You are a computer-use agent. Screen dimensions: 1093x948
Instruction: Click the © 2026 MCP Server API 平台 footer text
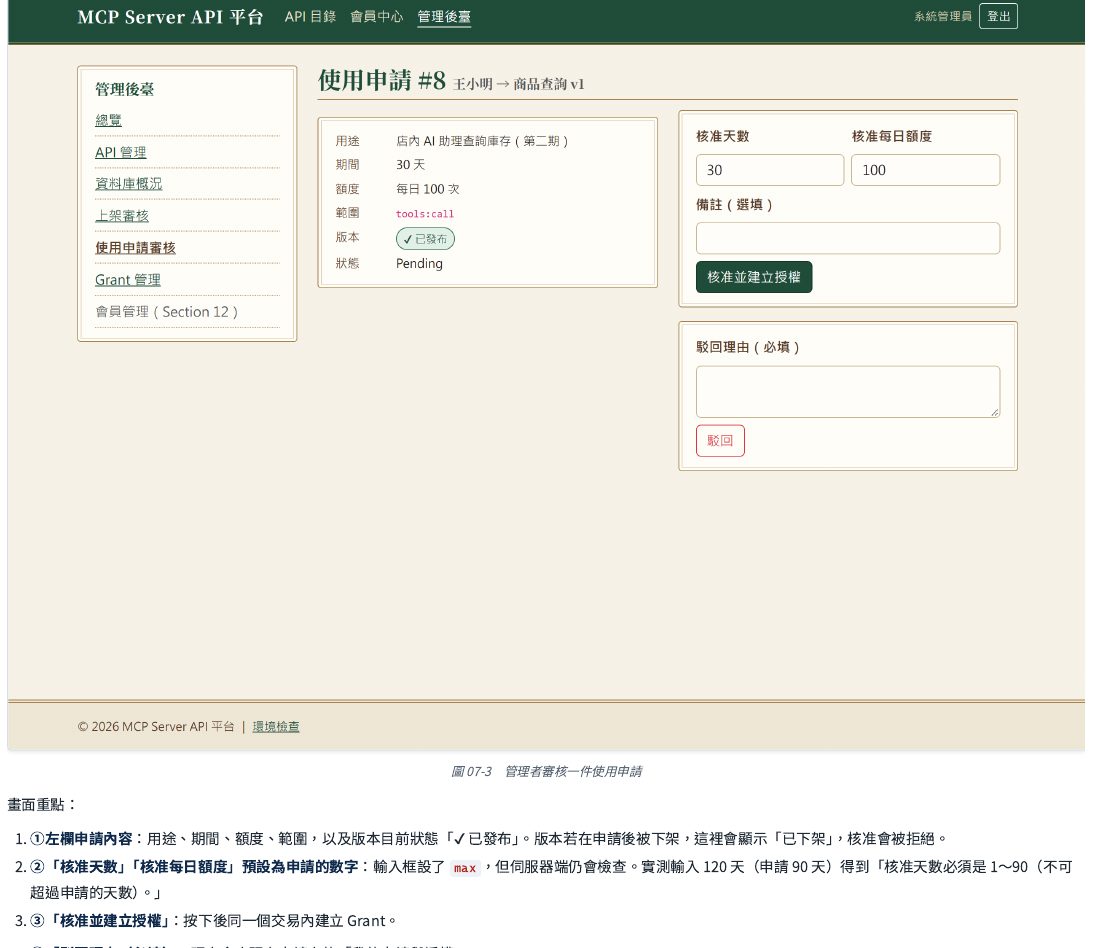coord(155,726)
